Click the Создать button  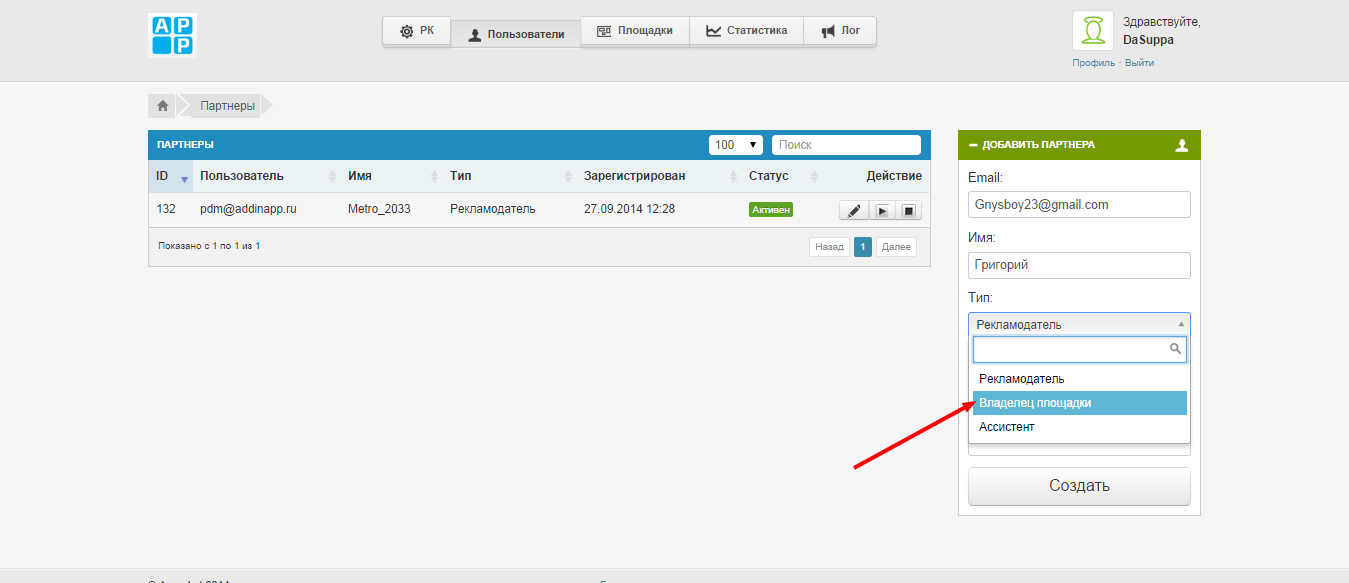click(1079, 486)
